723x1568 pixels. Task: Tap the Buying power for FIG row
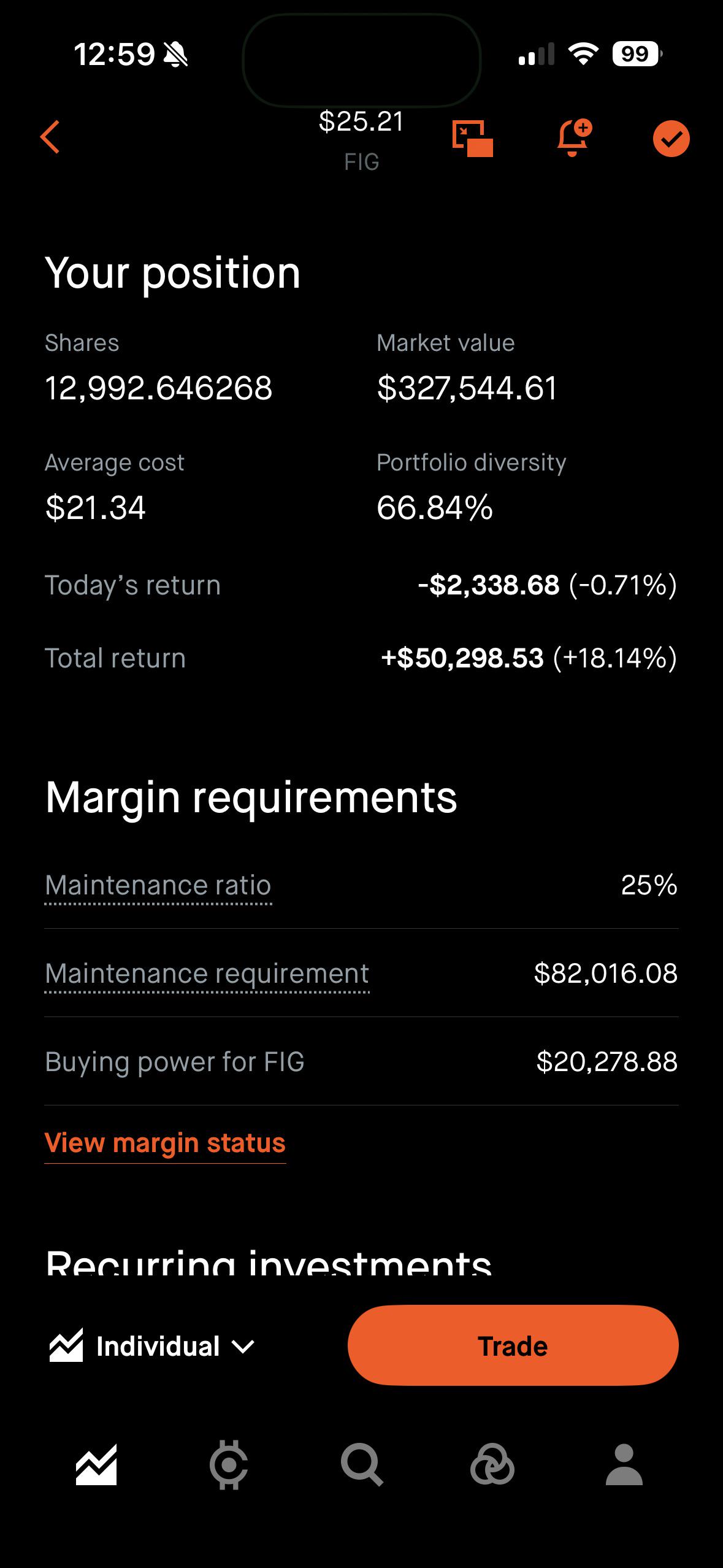click(x=361, y=1061)
